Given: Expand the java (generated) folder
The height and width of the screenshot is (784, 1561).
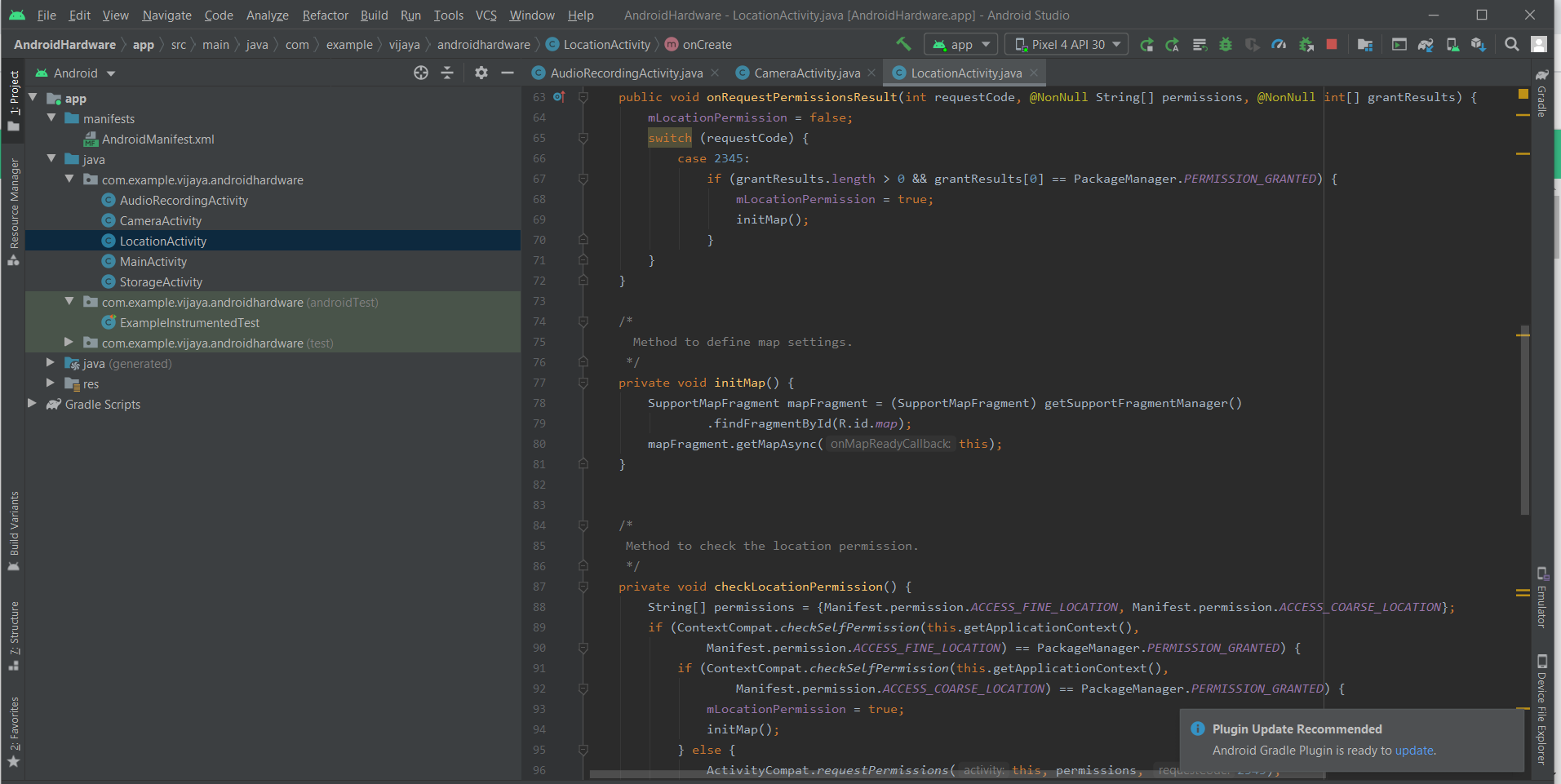Looking at the screenshot, I should pyautogui.click(x=51, y=362).
